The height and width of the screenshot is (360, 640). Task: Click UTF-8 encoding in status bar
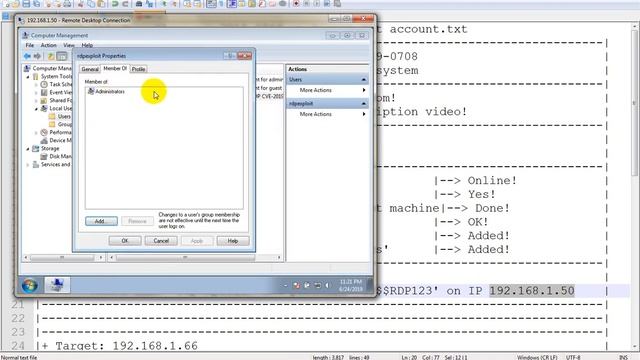click(x=573, y=357)
